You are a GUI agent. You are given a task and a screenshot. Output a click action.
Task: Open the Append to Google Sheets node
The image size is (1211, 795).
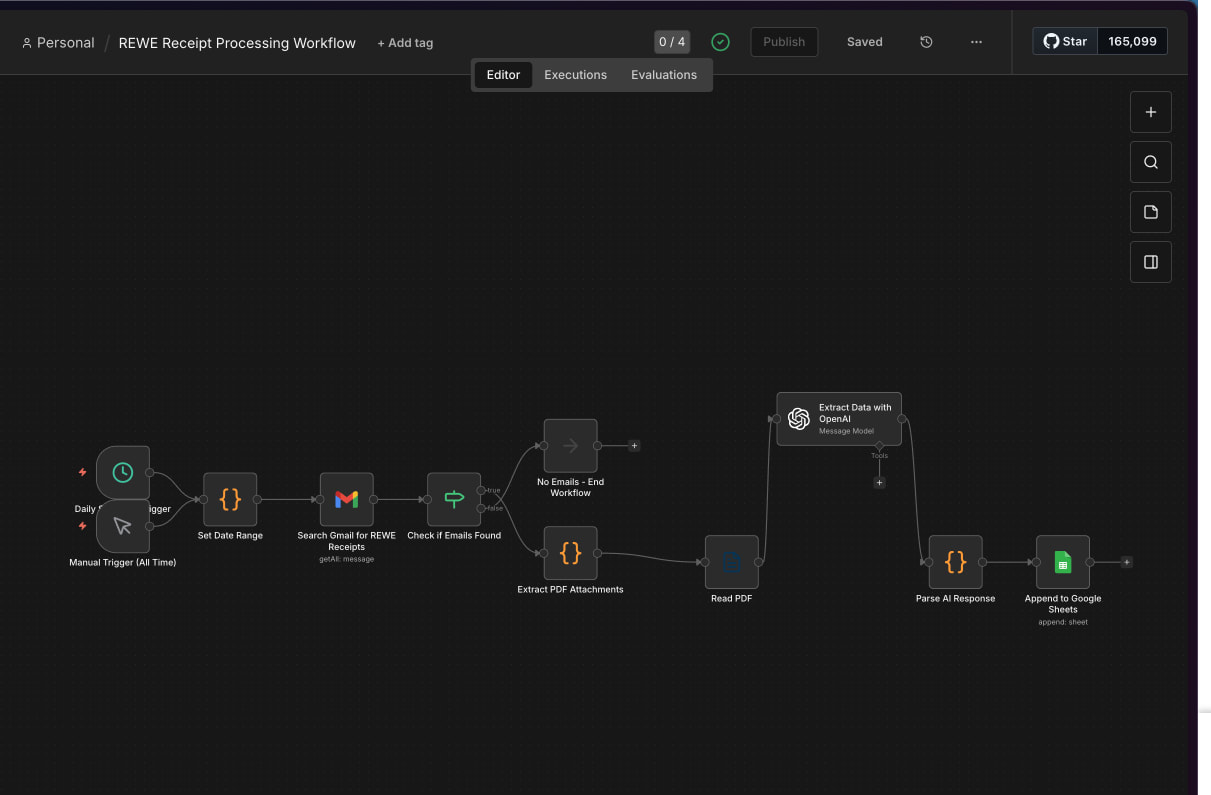pos(1062,562)
